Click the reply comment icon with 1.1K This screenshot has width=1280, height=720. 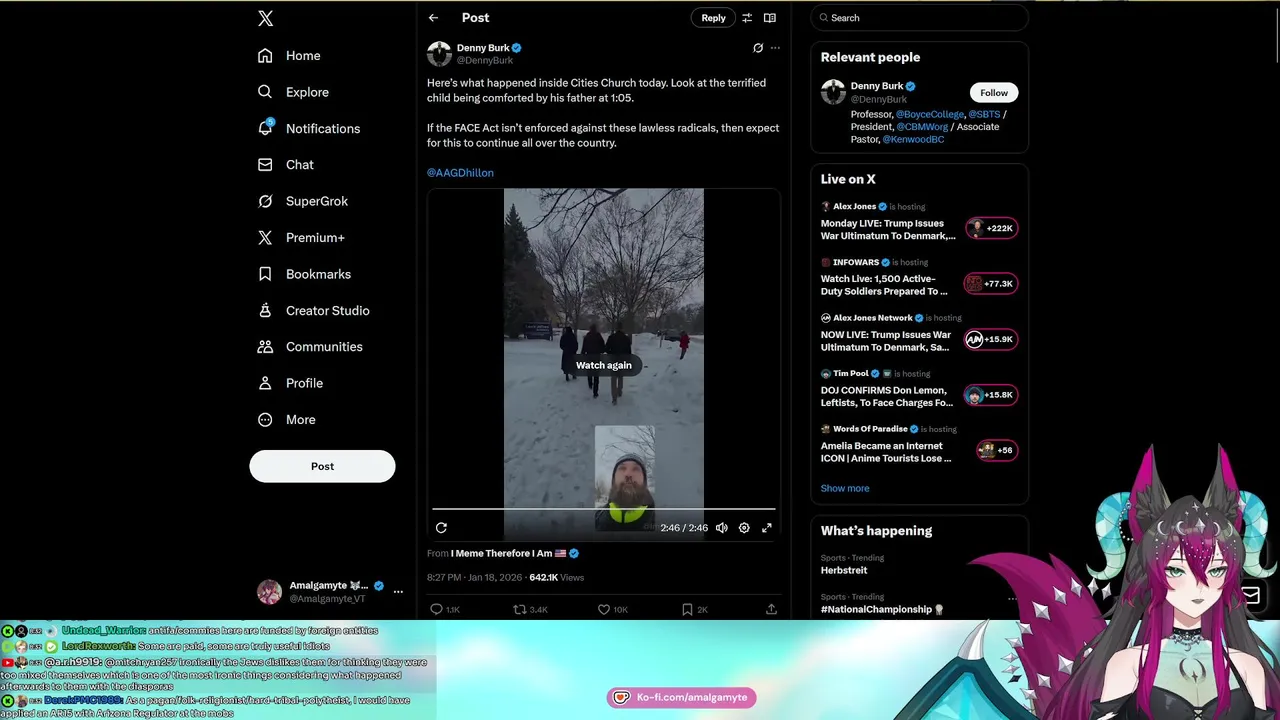point(444,609)
